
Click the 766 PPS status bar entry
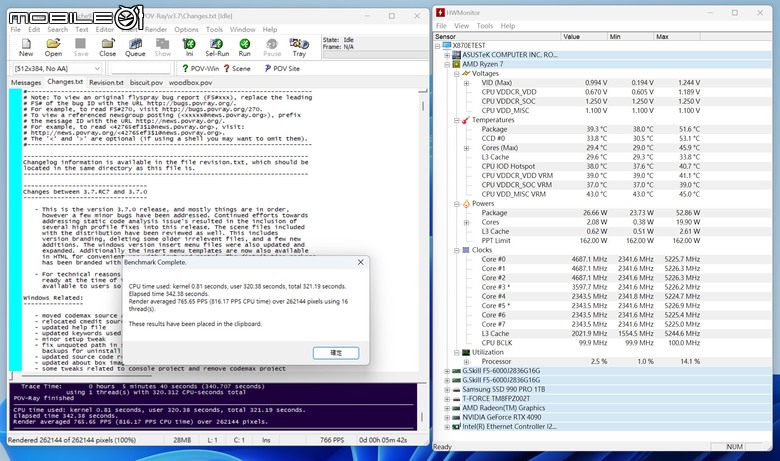(332, 440)
